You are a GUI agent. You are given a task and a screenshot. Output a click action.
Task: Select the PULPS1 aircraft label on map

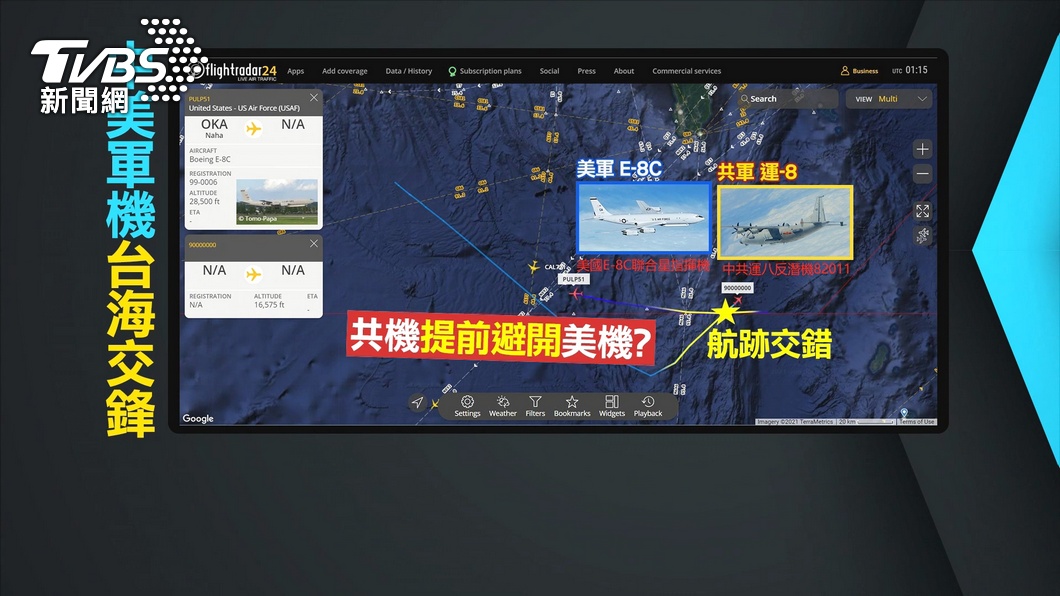tap(573, 279)
